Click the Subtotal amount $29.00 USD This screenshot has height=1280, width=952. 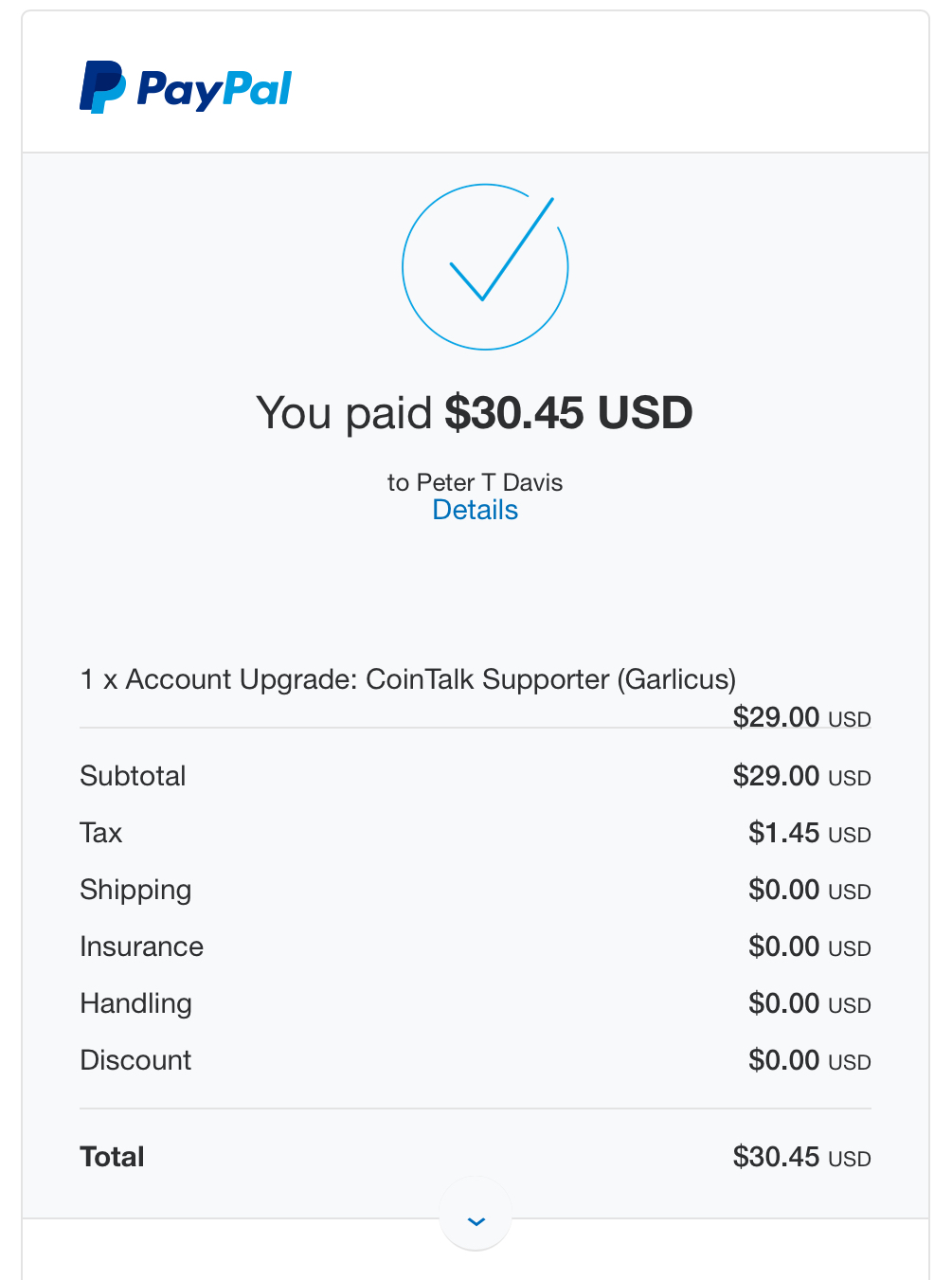click(801, 776)
